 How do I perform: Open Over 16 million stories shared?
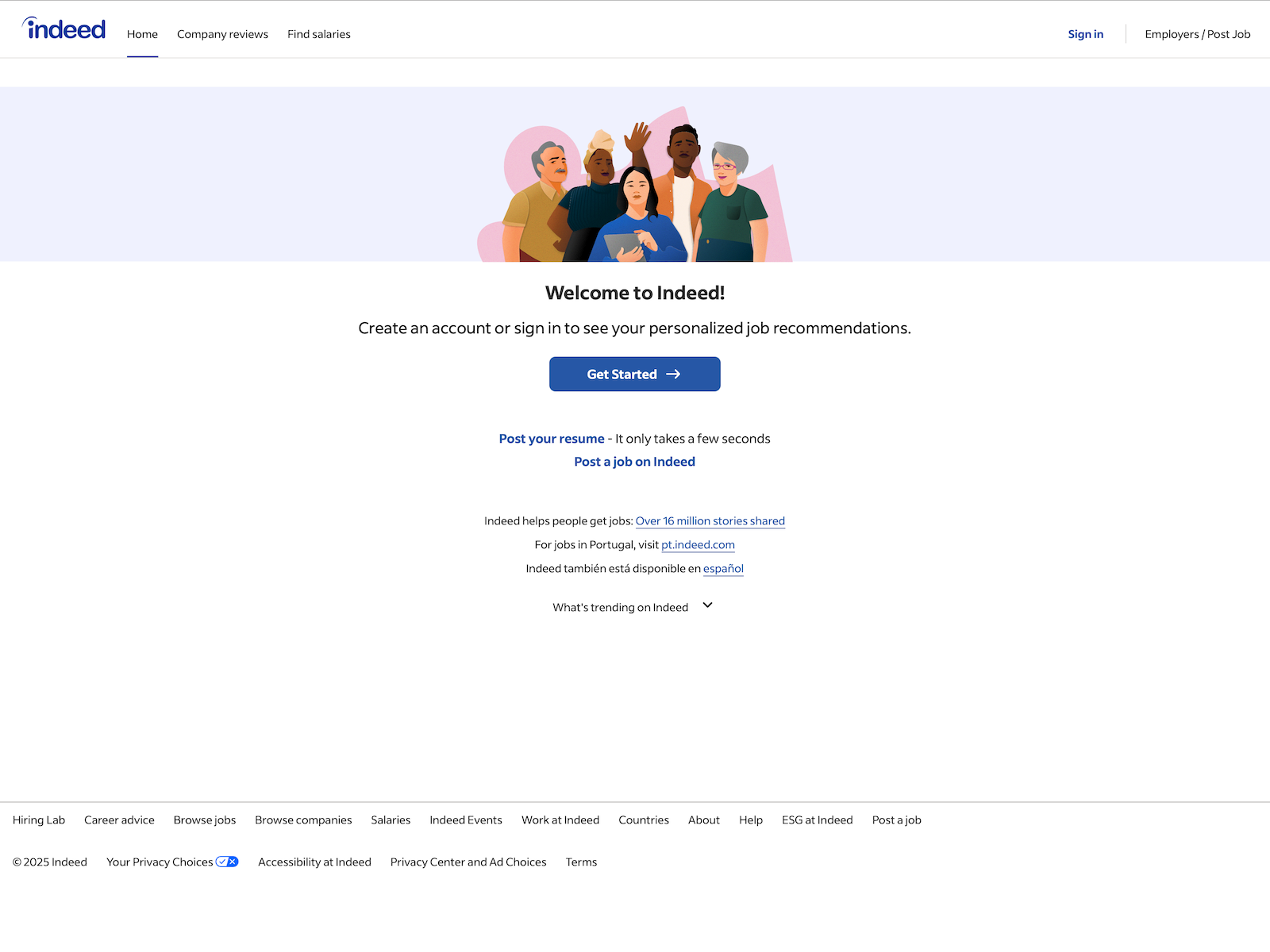[x=710, y=521]
